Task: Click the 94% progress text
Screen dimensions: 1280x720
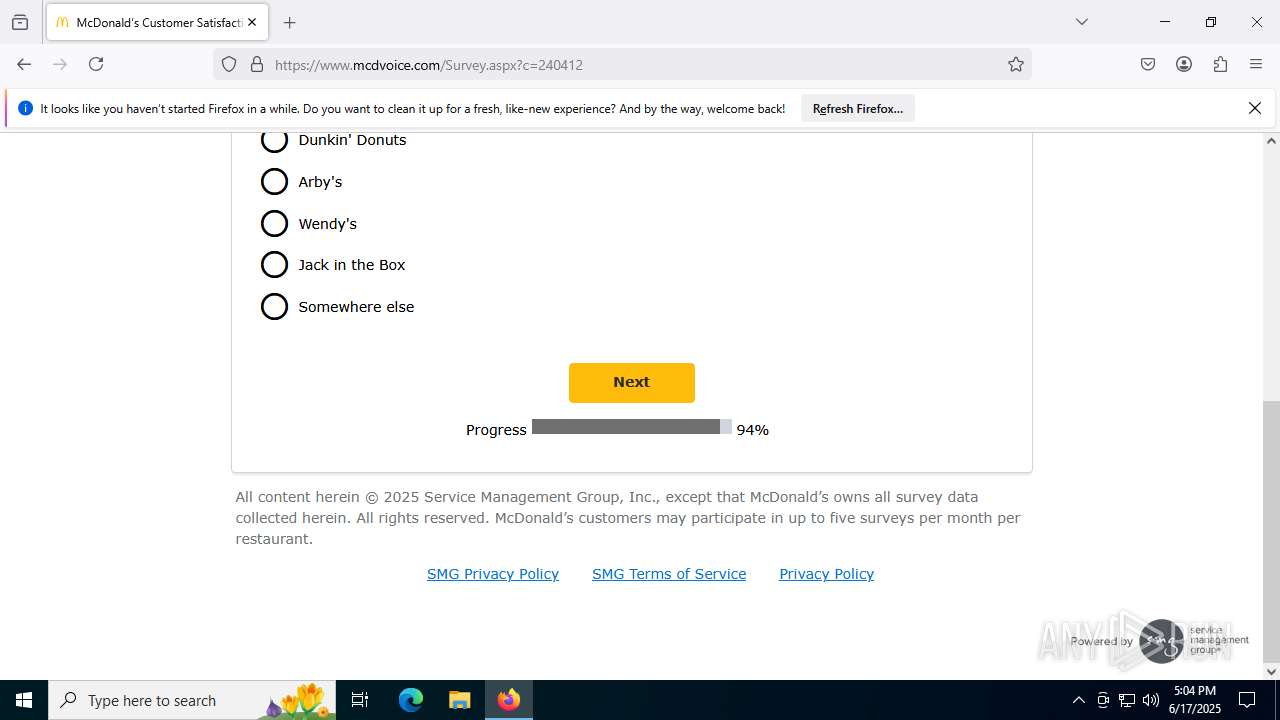Action: (753, 430)
